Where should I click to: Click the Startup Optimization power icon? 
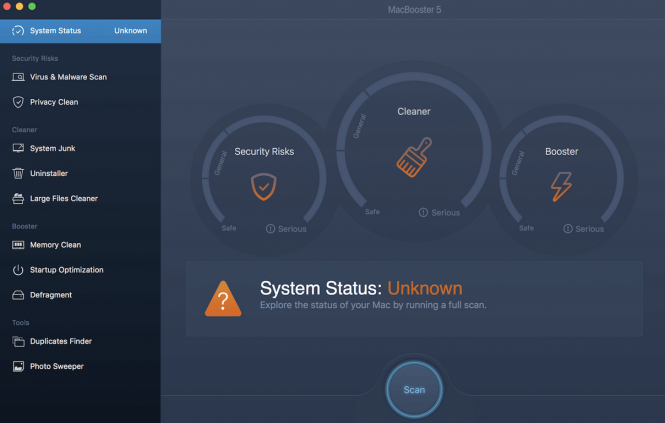[x=18, y=270]
